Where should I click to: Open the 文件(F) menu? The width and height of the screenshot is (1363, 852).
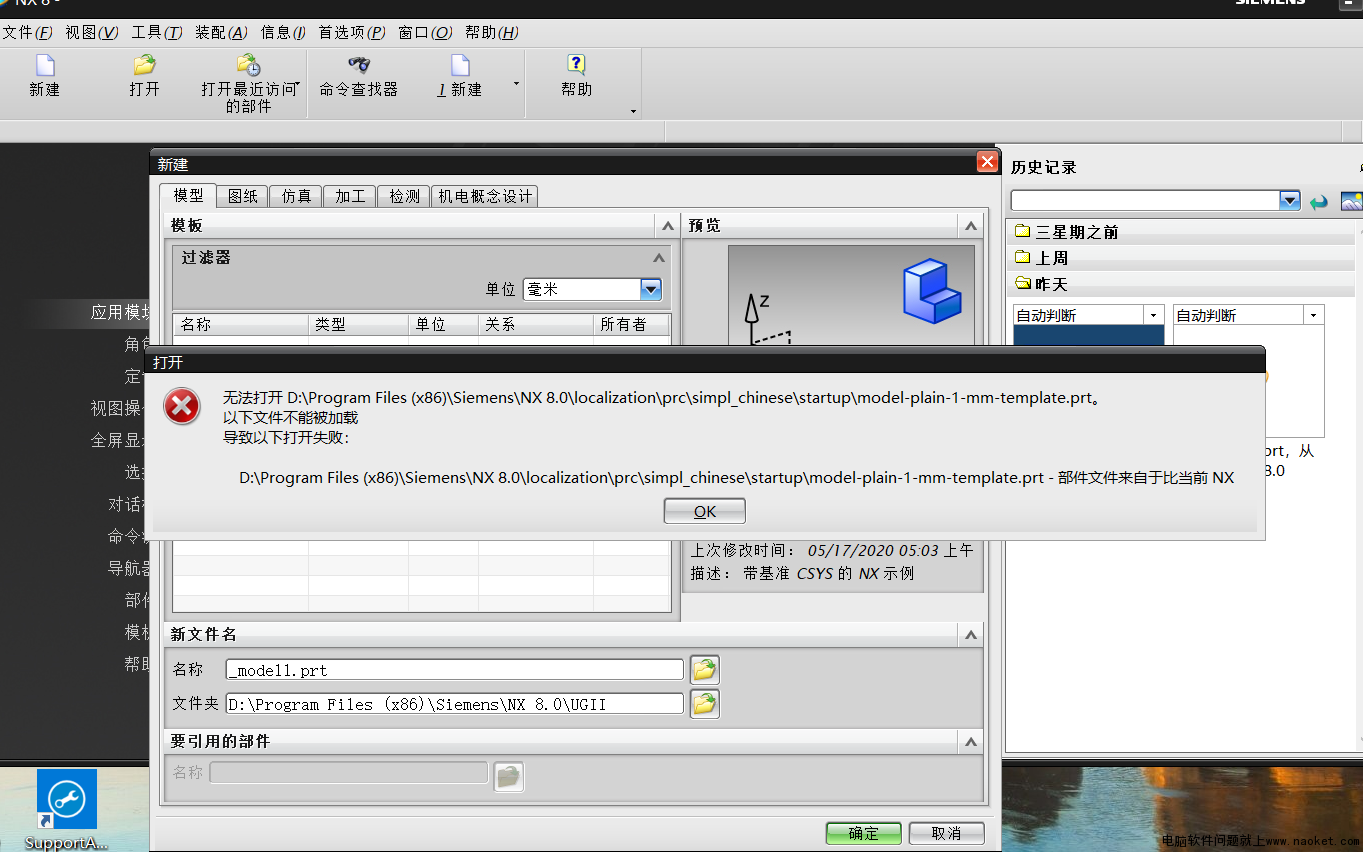click(27, 32)
